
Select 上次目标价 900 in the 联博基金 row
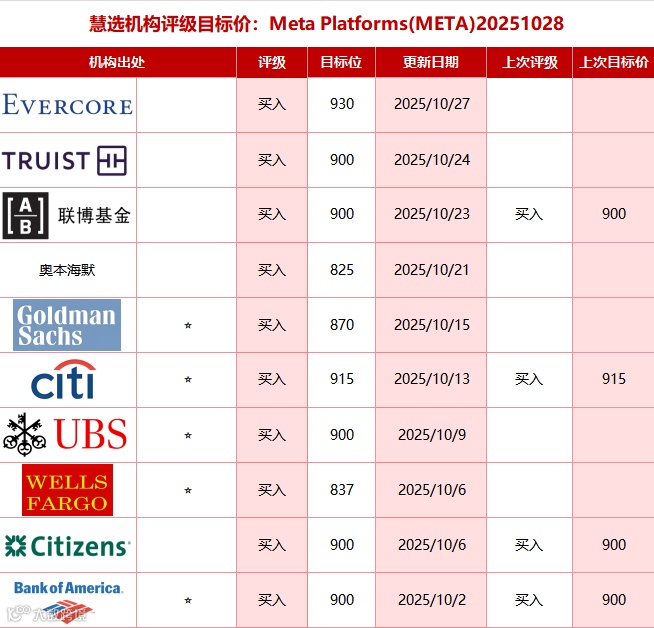(614, 214)
